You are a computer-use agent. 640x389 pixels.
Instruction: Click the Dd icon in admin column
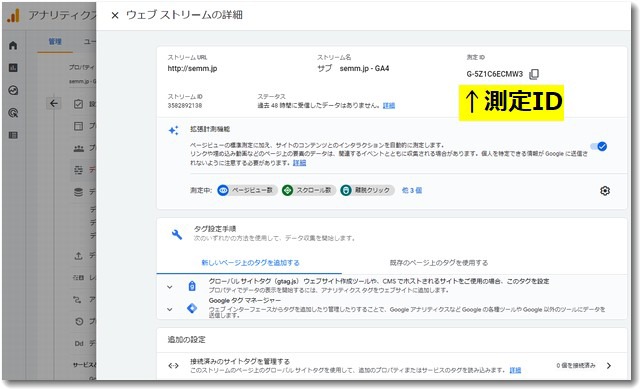tap(79, 344)
